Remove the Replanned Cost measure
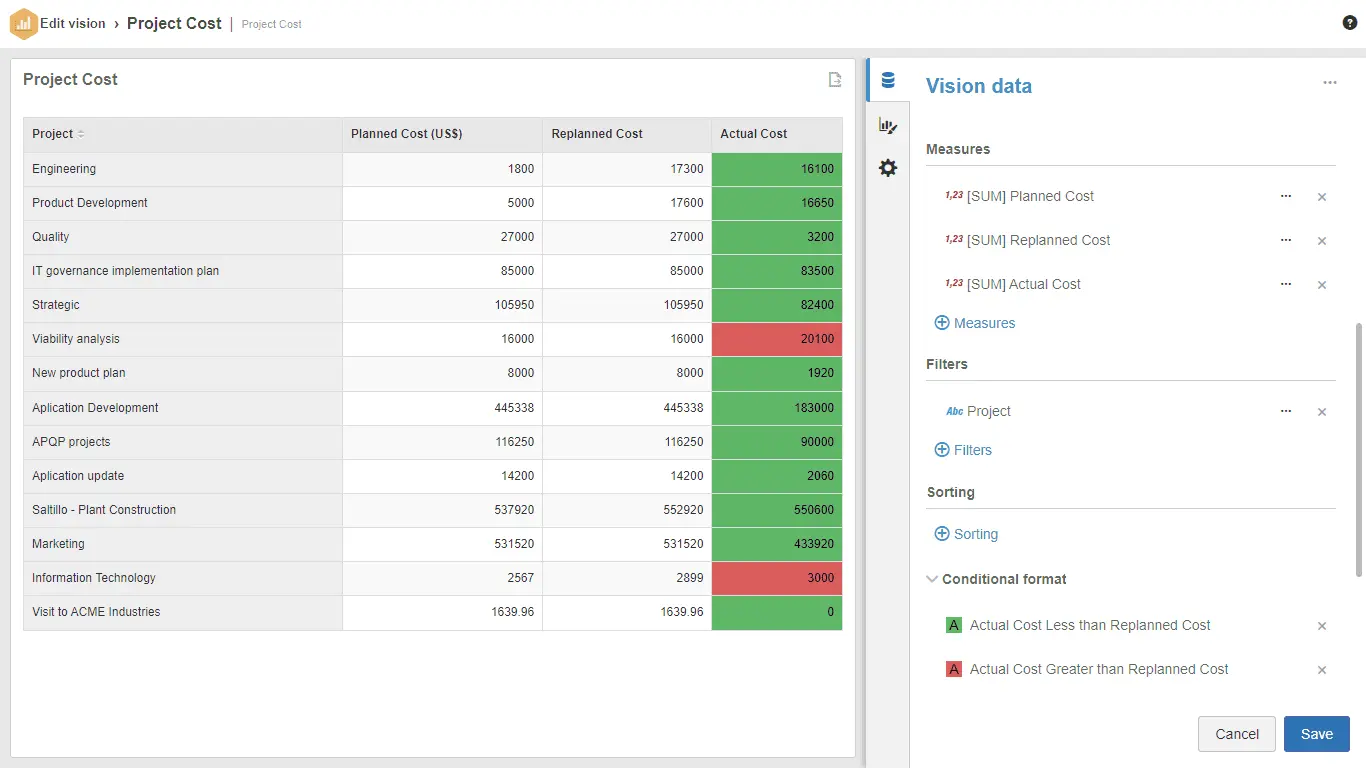1366x768 pixels. pos(1322,240)
